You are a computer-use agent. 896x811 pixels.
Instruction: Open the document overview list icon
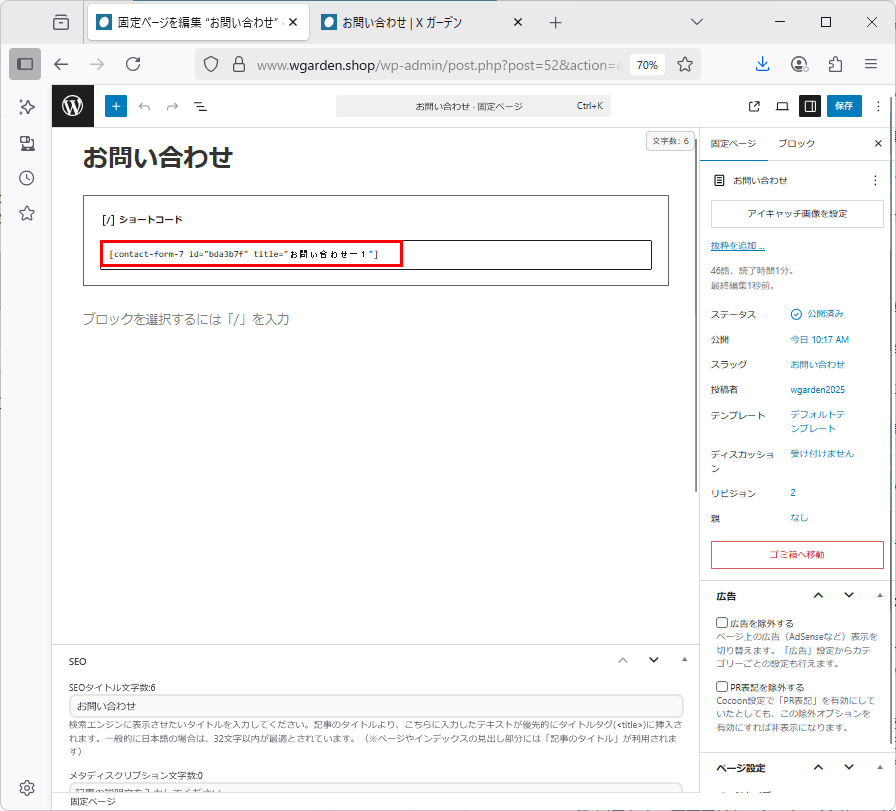coord(200,106)
